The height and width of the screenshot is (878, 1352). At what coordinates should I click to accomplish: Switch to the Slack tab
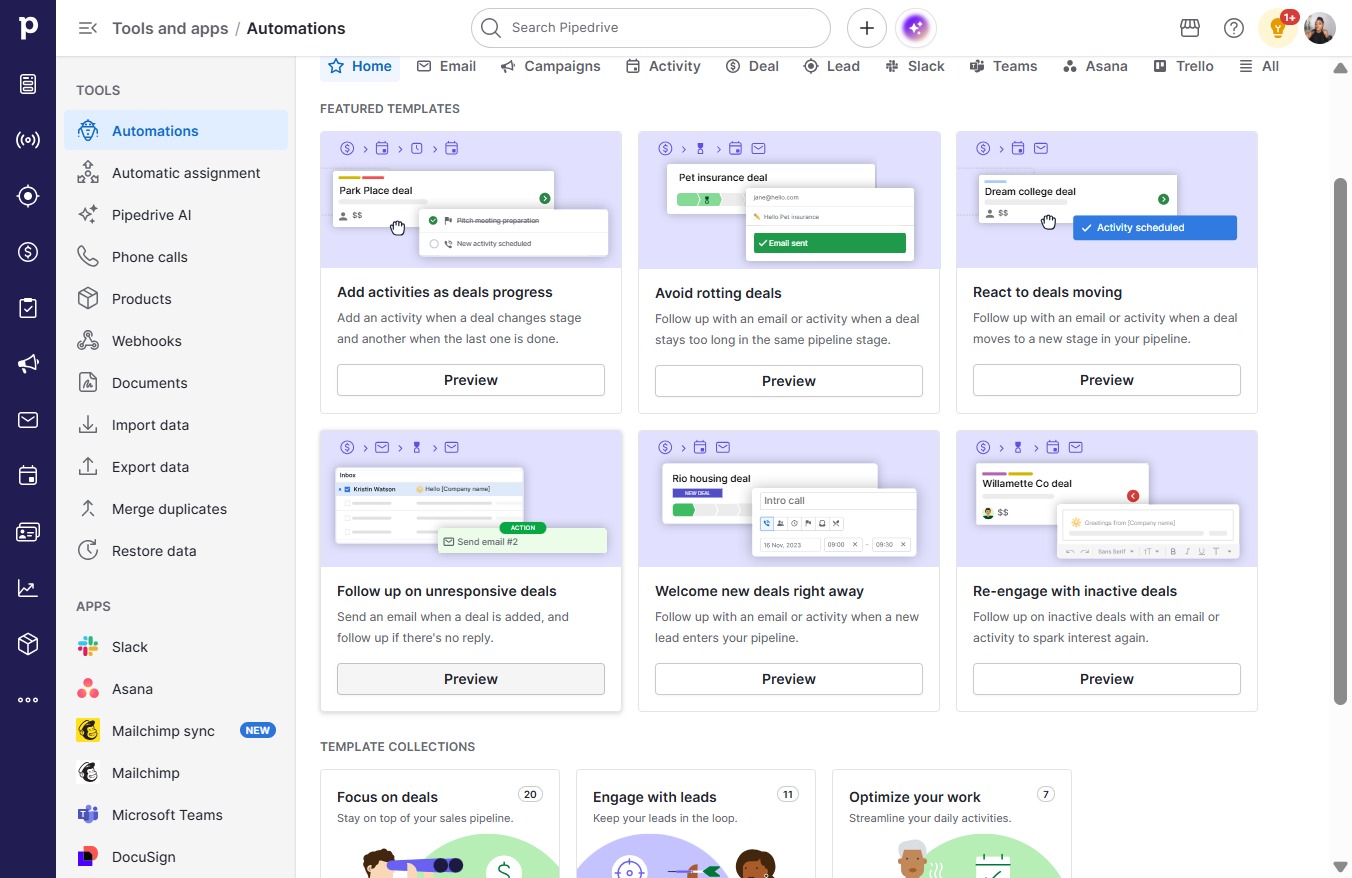[914, 66]
